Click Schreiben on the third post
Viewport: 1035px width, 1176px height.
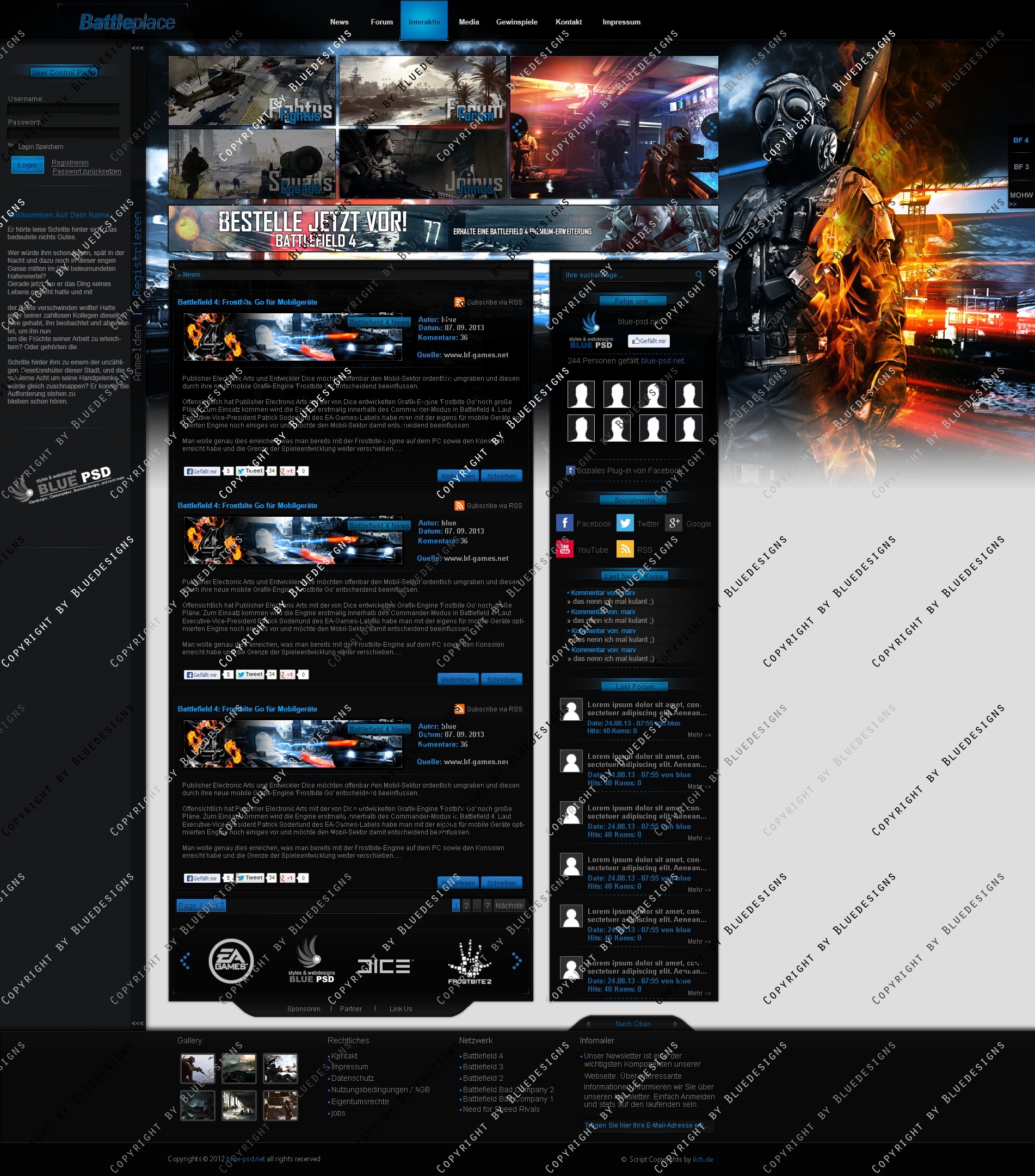pos(502,883)
